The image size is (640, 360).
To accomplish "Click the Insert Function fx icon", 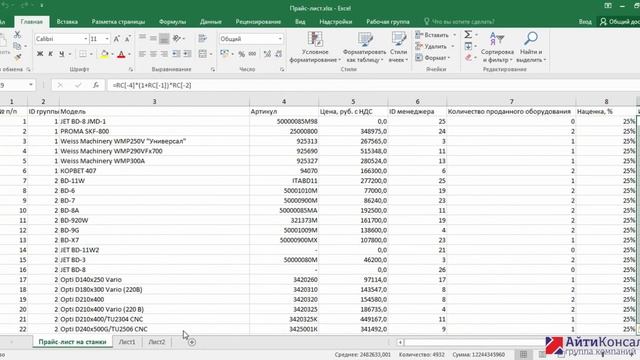I will pos(96,85).
